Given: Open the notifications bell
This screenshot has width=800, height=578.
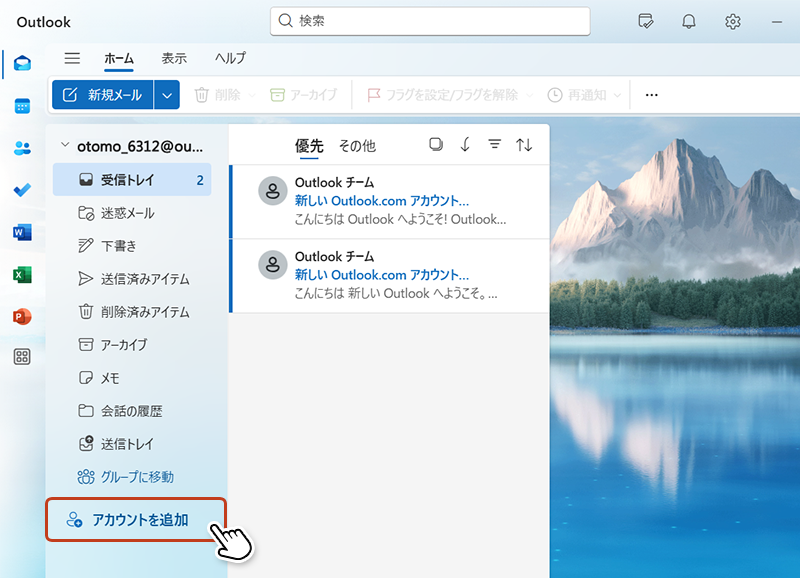Looking at the screenshot, I should click(689, 21).
